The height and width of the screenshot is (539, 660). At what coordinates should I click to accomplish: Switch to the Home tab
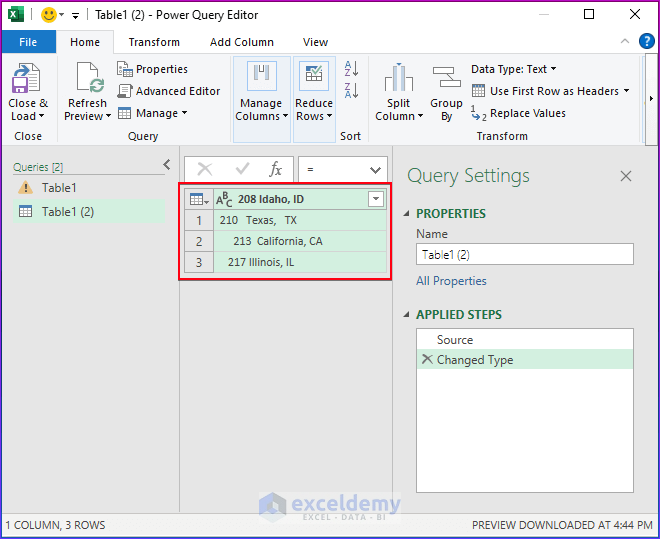(85, 42)
